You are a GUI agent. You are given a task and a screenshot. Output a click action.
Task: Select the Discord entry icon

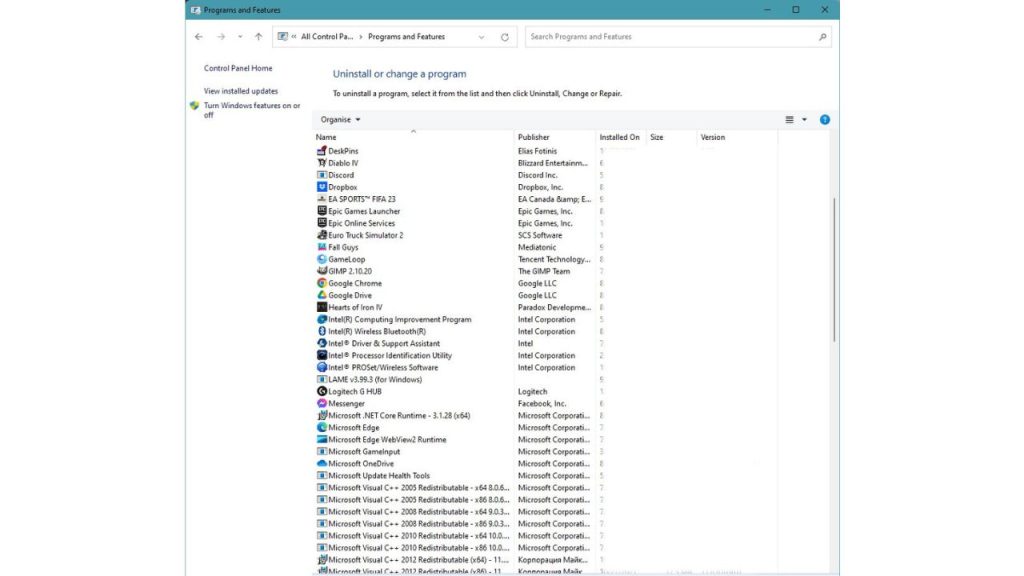tap(321, 175)
